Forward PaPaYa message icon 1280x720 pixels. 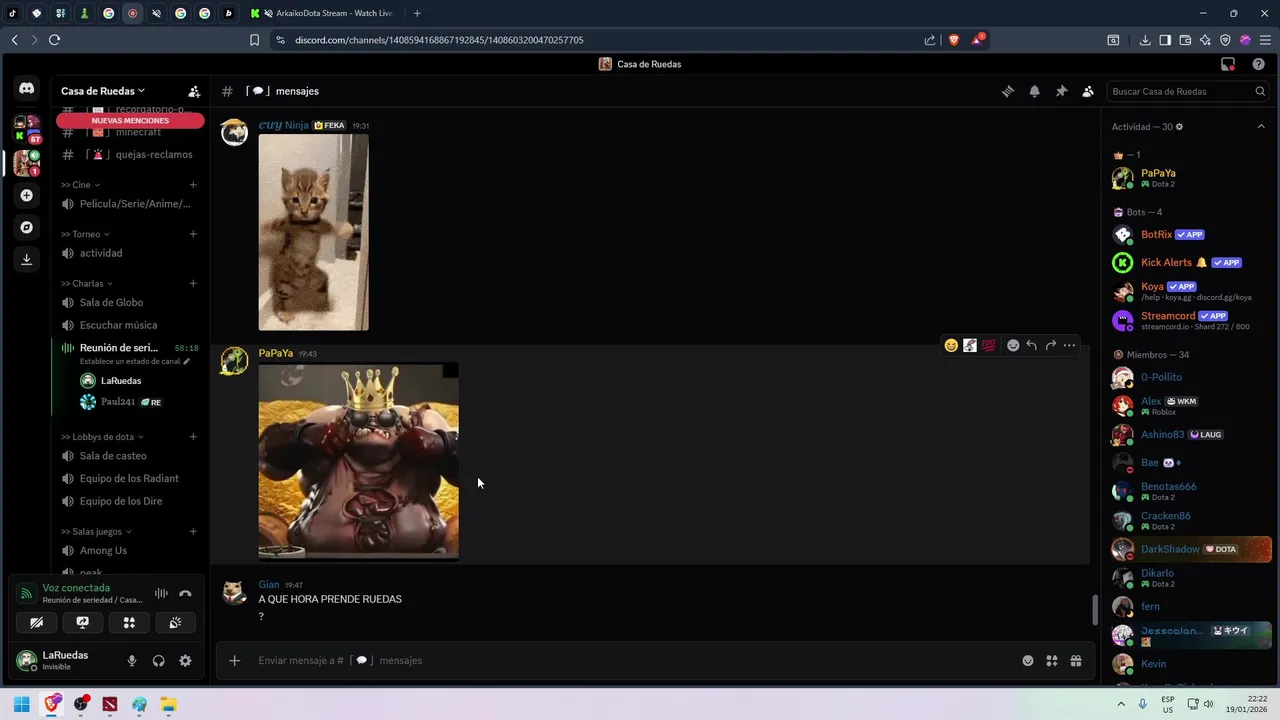pyautogui.click(x=1050, y=345)
